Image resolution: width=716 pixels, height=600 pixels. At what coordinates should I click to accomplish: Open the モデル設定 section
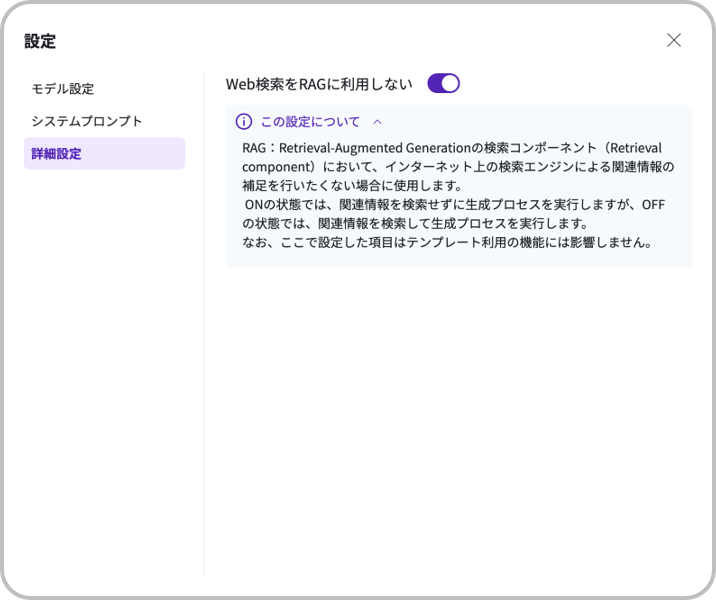[63, 89]
